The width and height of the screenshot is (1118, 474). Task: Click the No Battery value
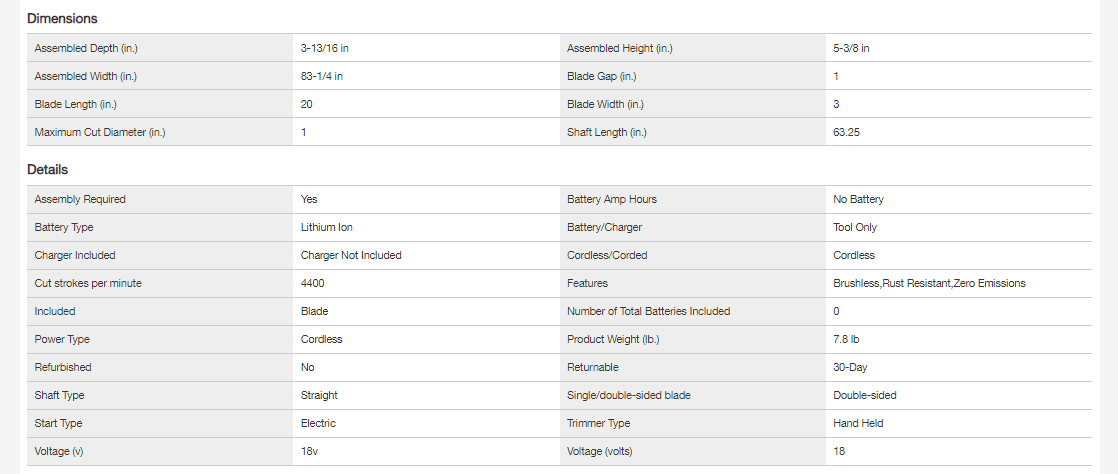(x=858, y=200)
